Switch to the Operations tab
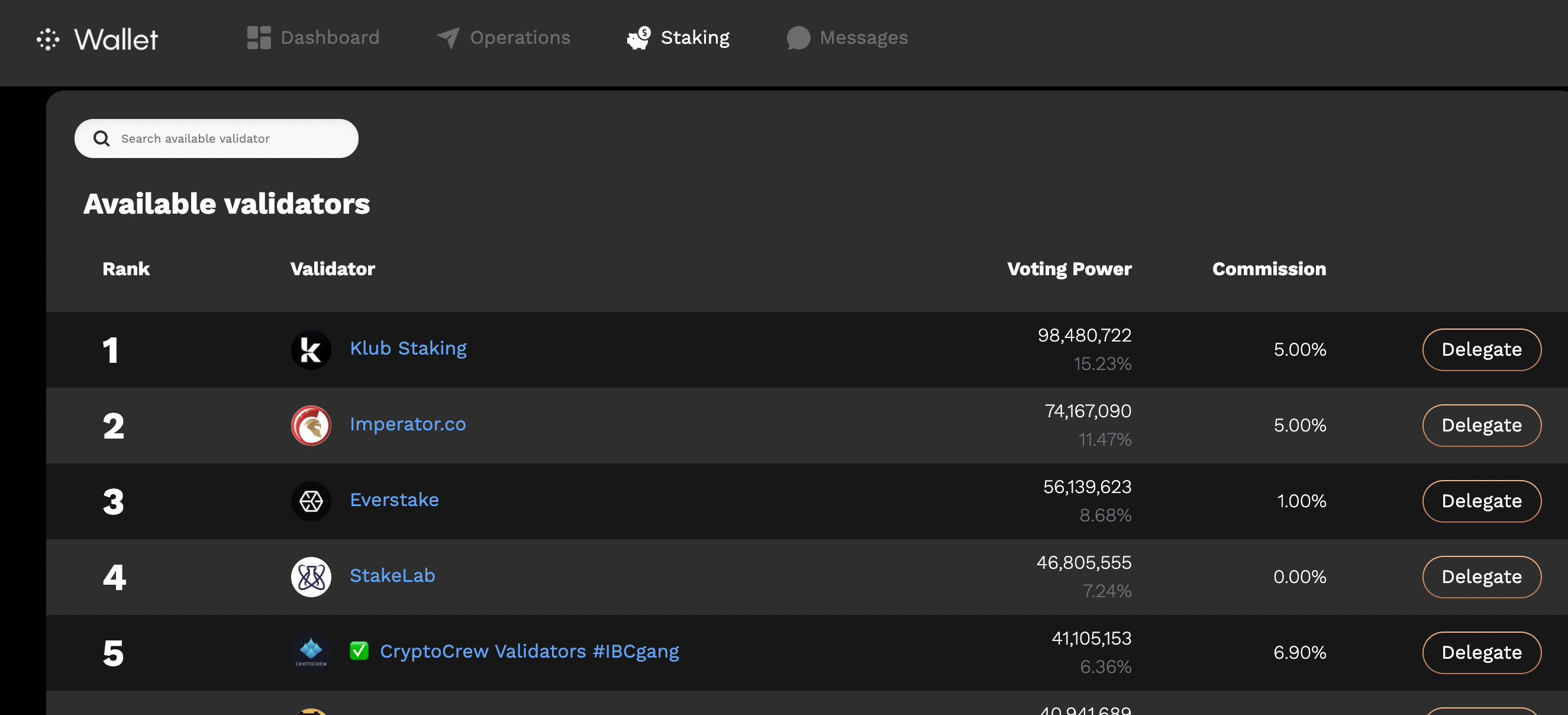This screenshot has height=715, width=1568. coord(520,38)
